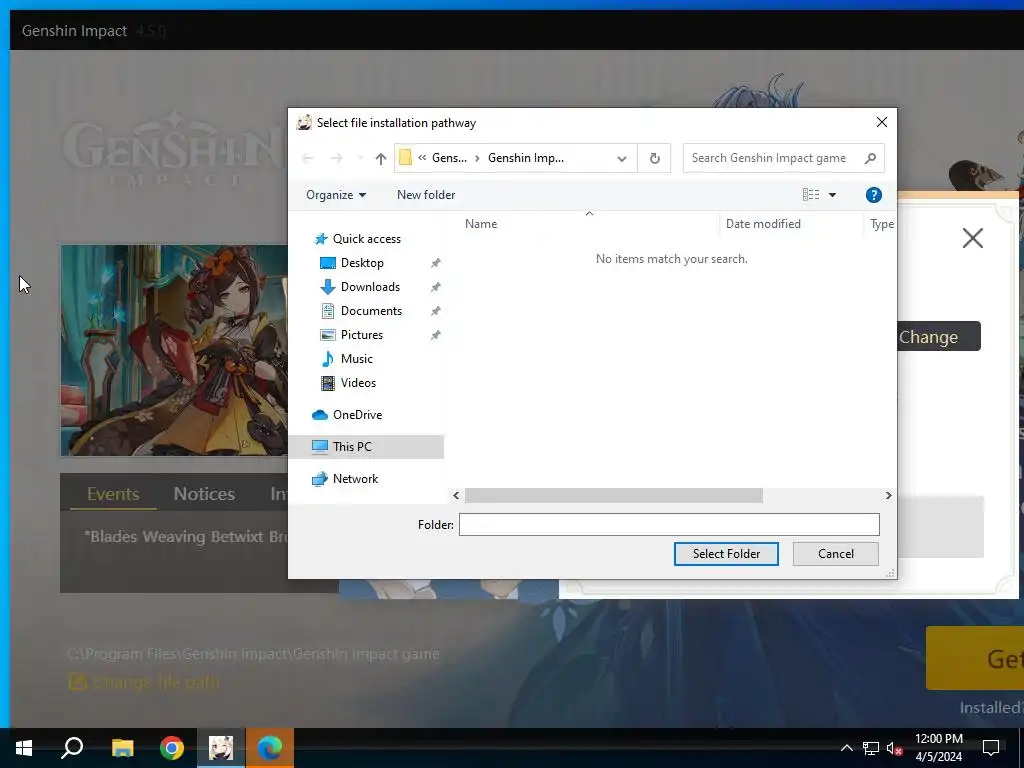Cancel the folder selection dialog
The width and height of the screenshot is (1024, 768).
coord(835,554)
